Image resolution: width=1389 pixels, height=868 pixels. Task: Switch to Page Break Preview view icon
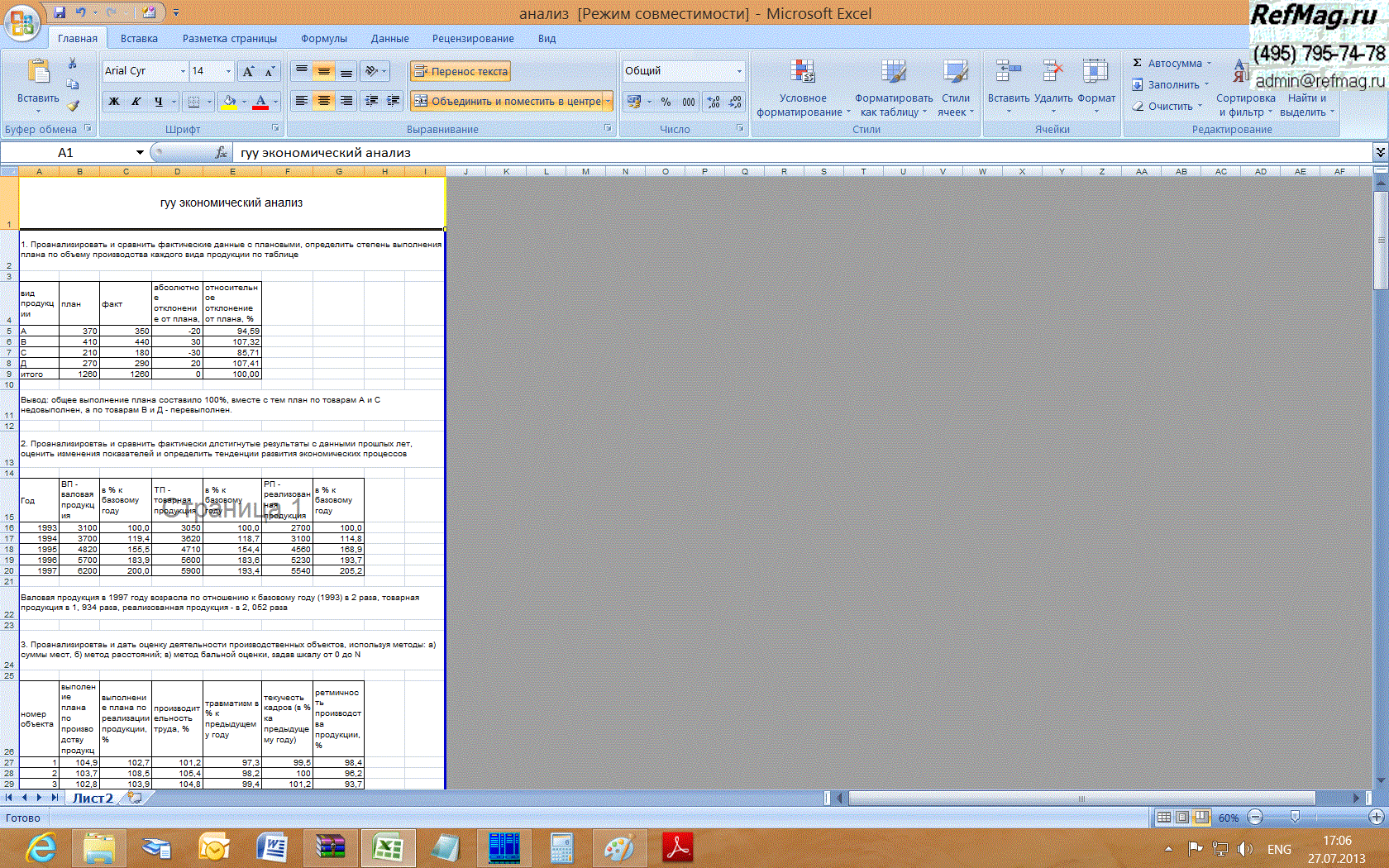click(x=1201, y=818)
